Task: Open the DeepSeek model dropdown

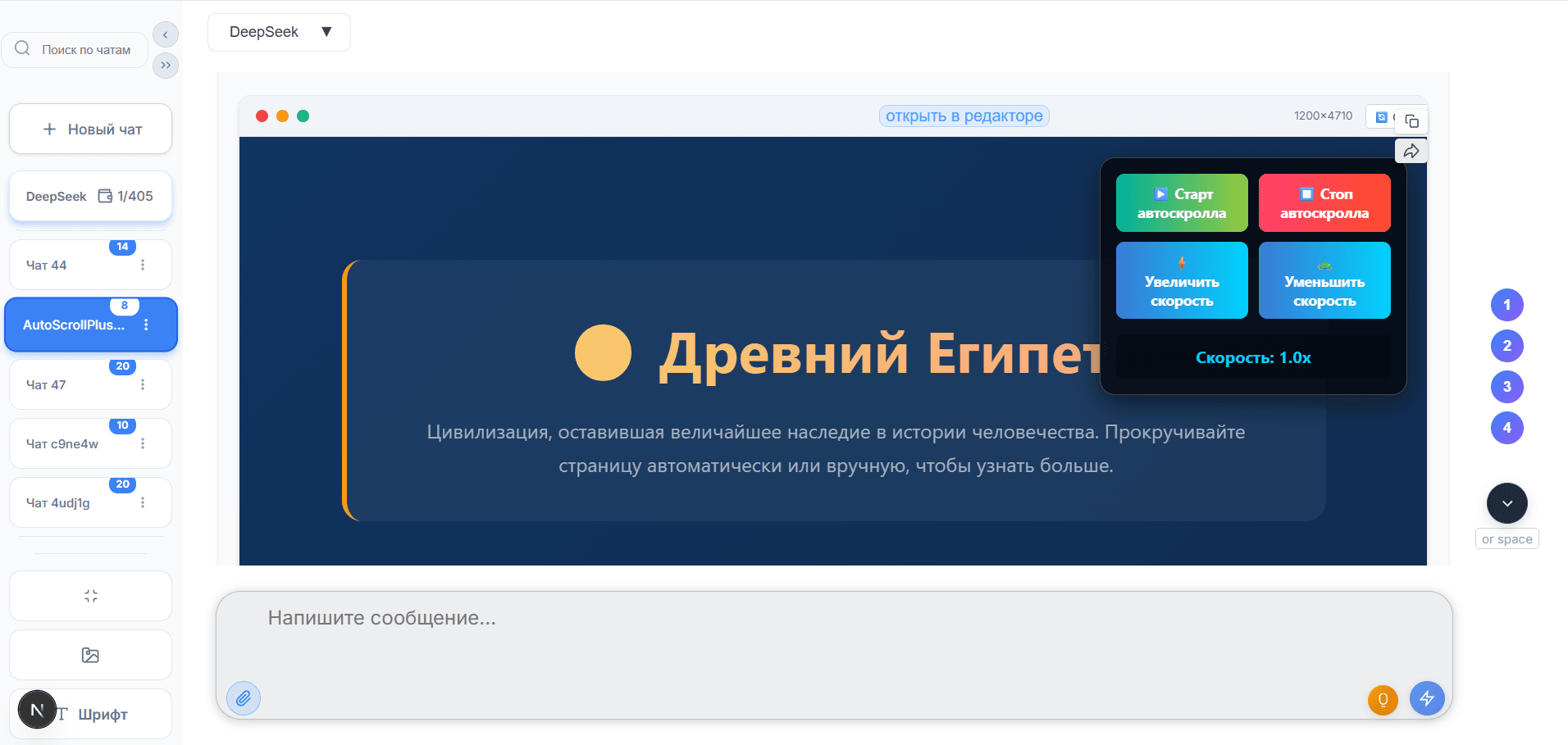Action: click(279, 32)
